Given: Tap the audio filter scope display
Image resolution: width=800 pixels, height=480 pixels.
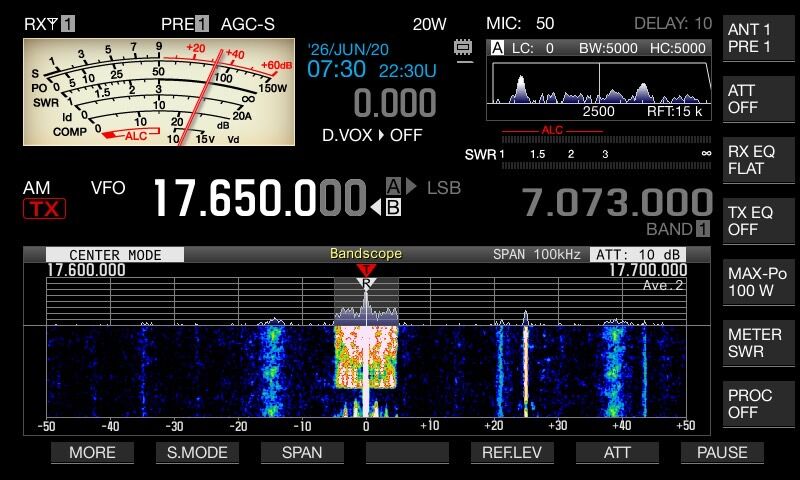Looking at the screenshot, I should [x=599, y=83].
